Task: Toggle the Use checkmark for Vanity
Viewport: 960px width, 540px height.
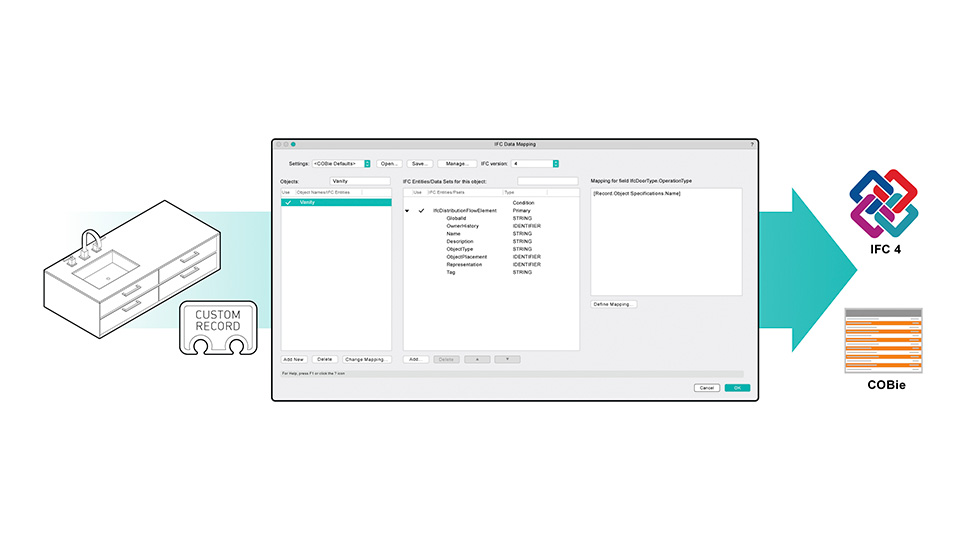Action: pyautogui.click(x=288, y=203)
